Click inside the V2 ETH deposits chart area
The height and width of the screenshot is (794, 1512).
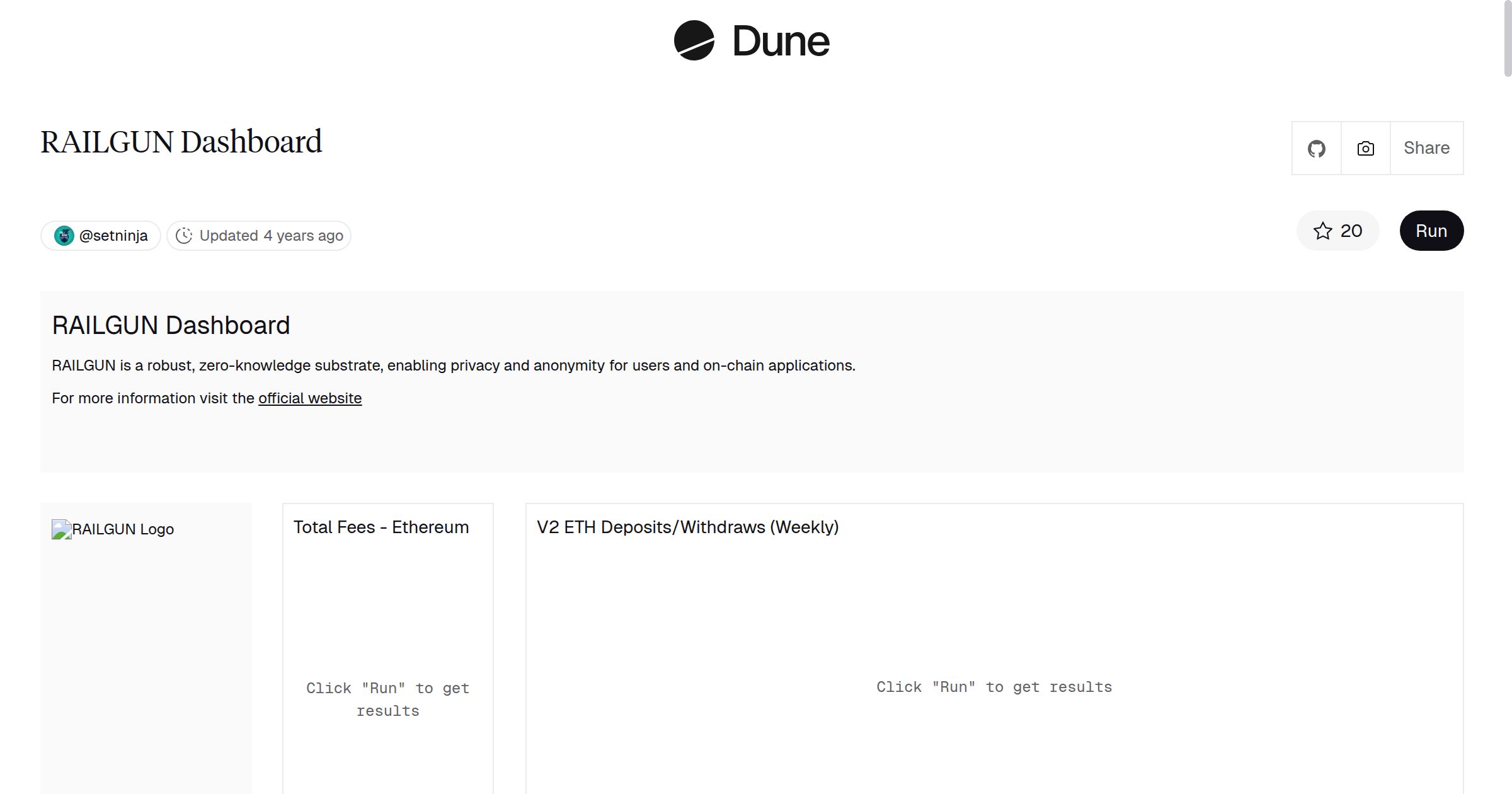pos(994,687)
